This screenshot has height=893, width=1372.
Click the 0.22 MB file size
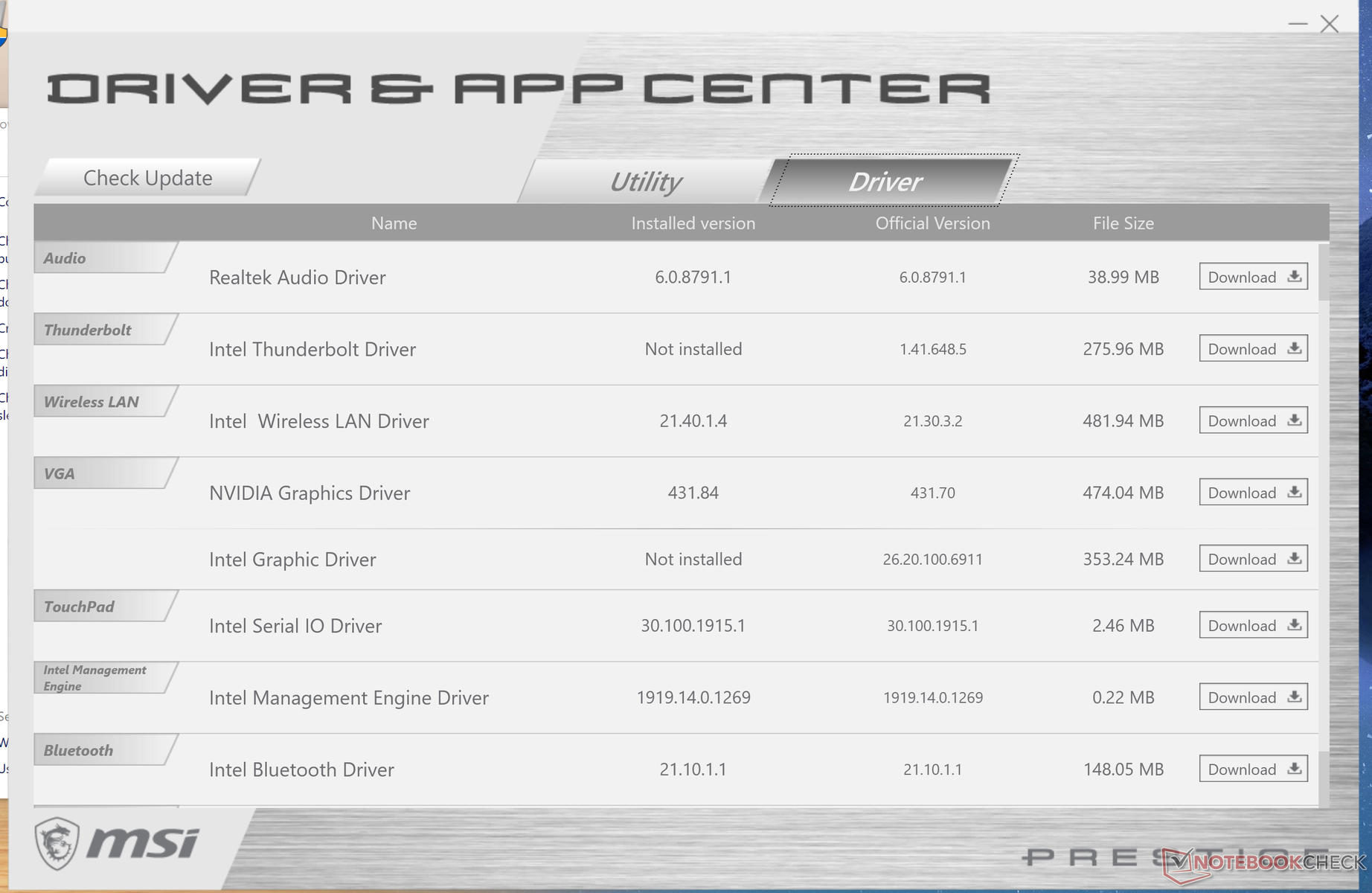1123,698
